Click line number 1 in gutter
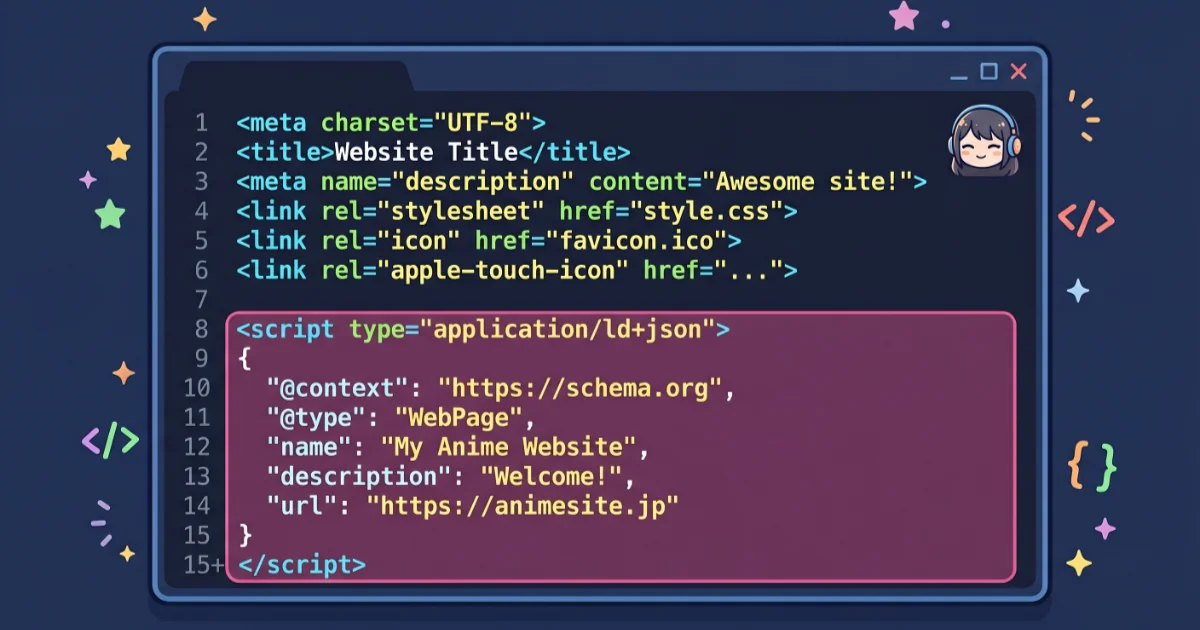Viewport: 1200px width, 630px height. [201, 123]
